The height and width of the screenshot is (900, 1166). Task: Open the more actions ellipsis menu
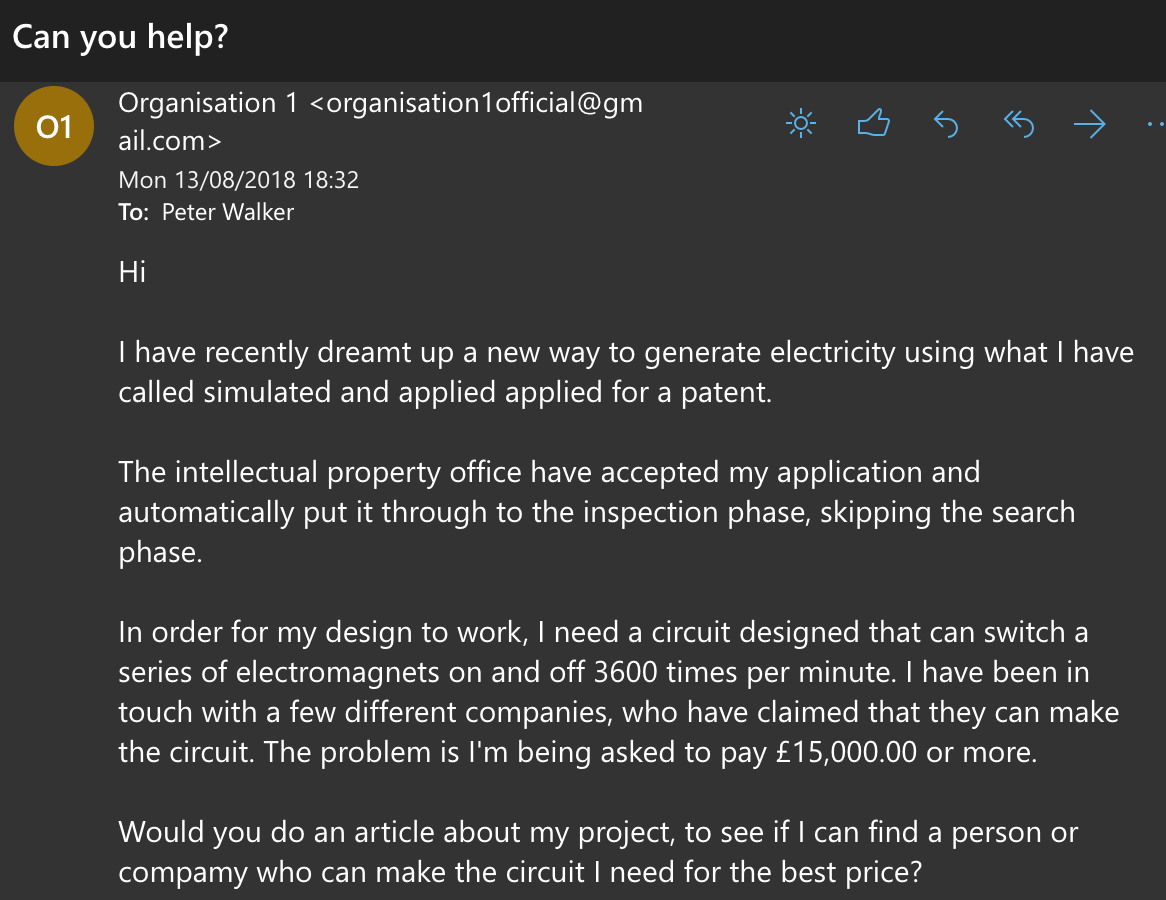point(1154,124)
